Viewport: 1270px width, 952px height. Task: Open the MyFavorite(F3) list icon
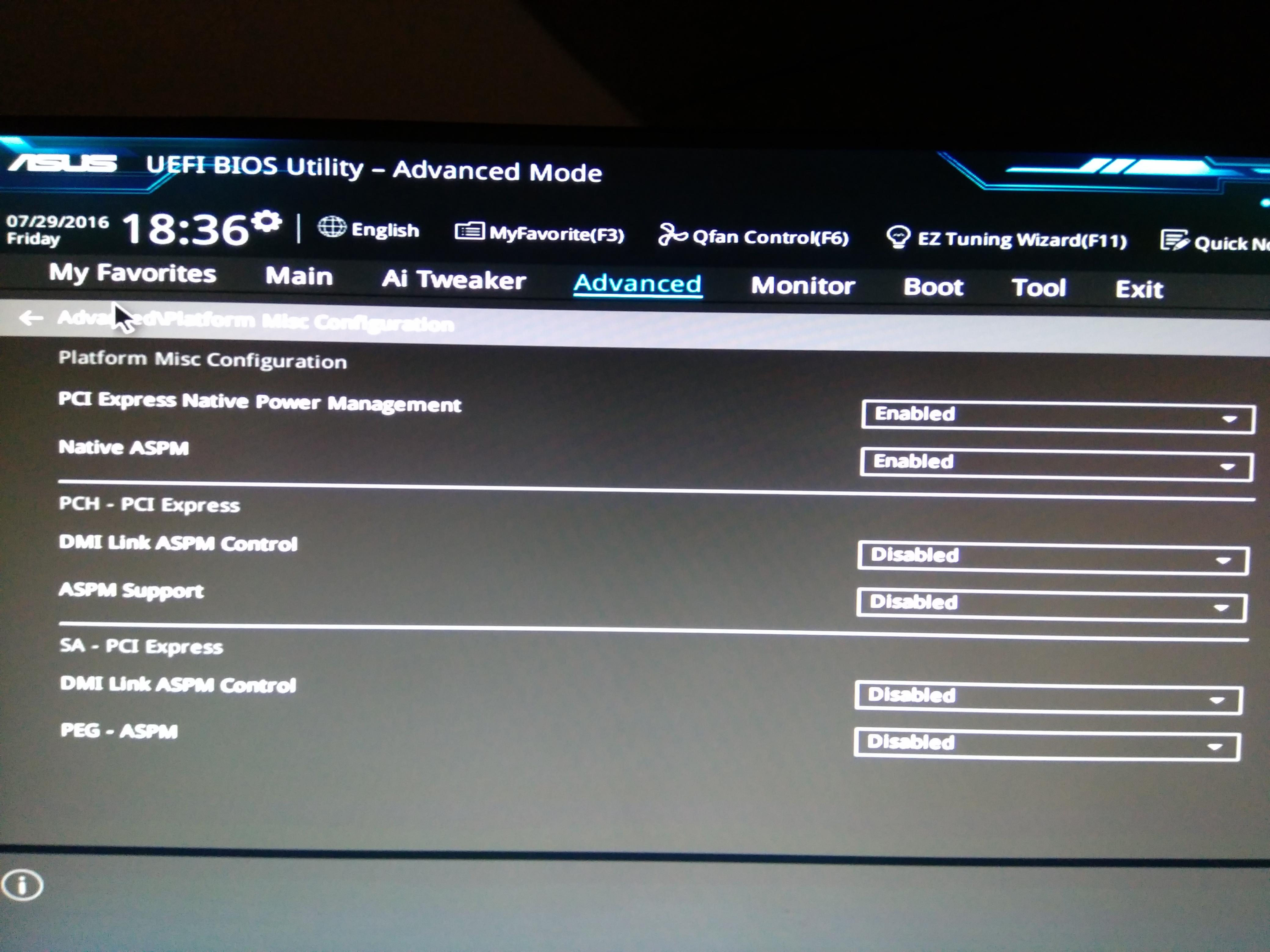click(469, 232)
